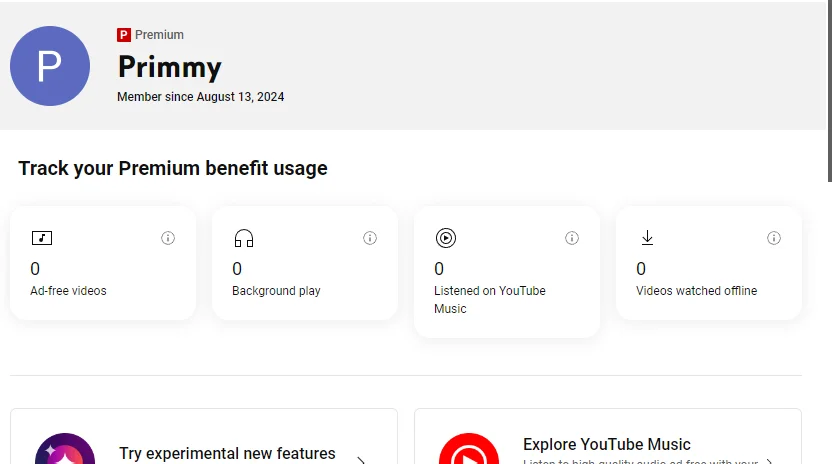The width and height of the screenshot is (832, 464).
Task: Open the Try experimental new features chevron
Action: click(361, 460)
